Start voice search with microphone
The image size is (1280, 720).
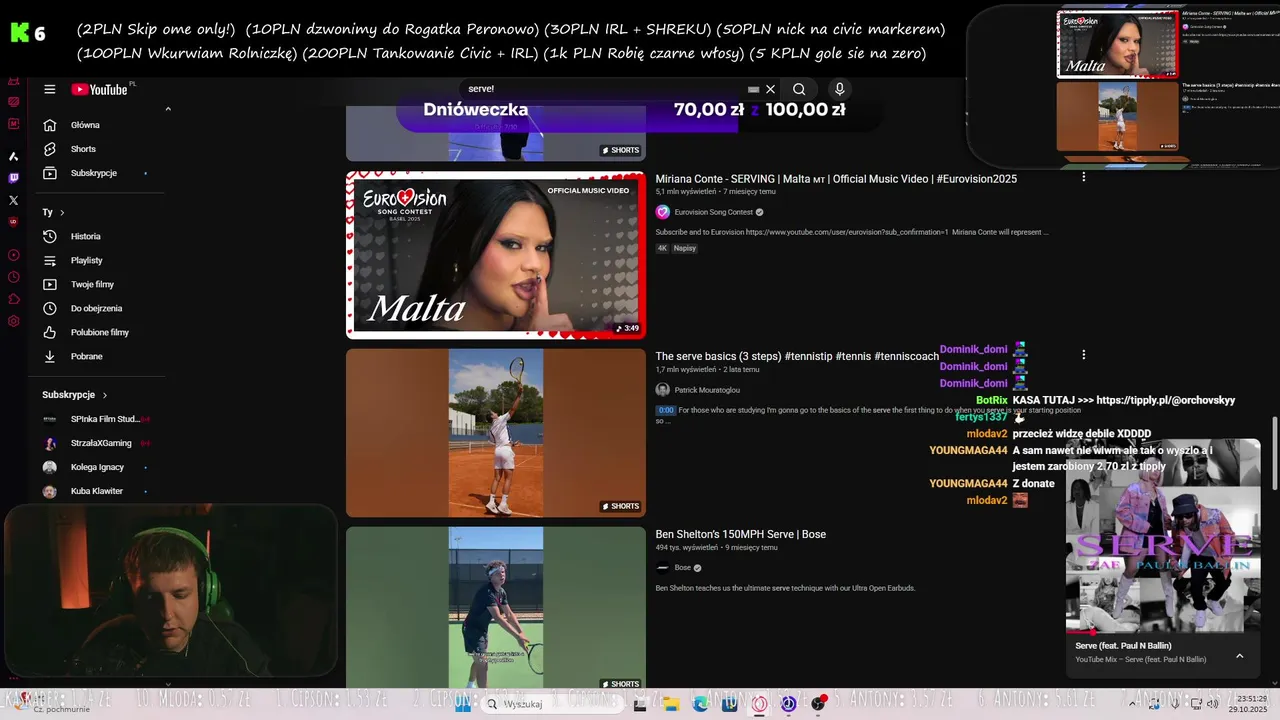pyautogui.click(x=839, y=89)
